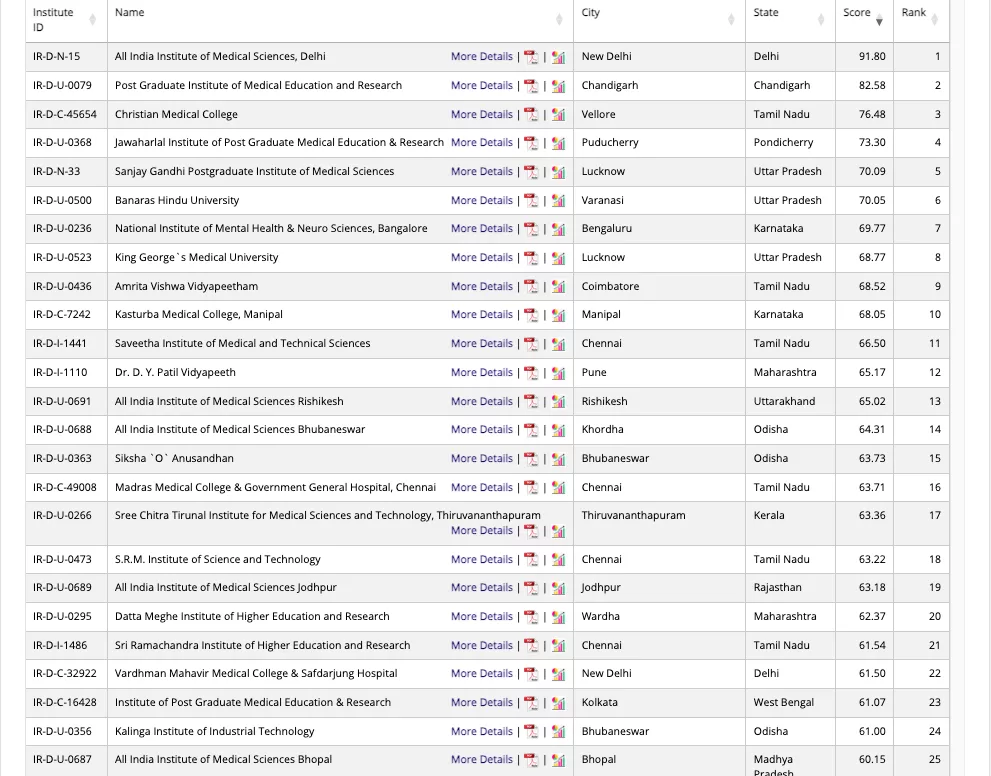Open PDF icon for AIIMS Delhi row

pyautogui.click(x=531, y=57)
